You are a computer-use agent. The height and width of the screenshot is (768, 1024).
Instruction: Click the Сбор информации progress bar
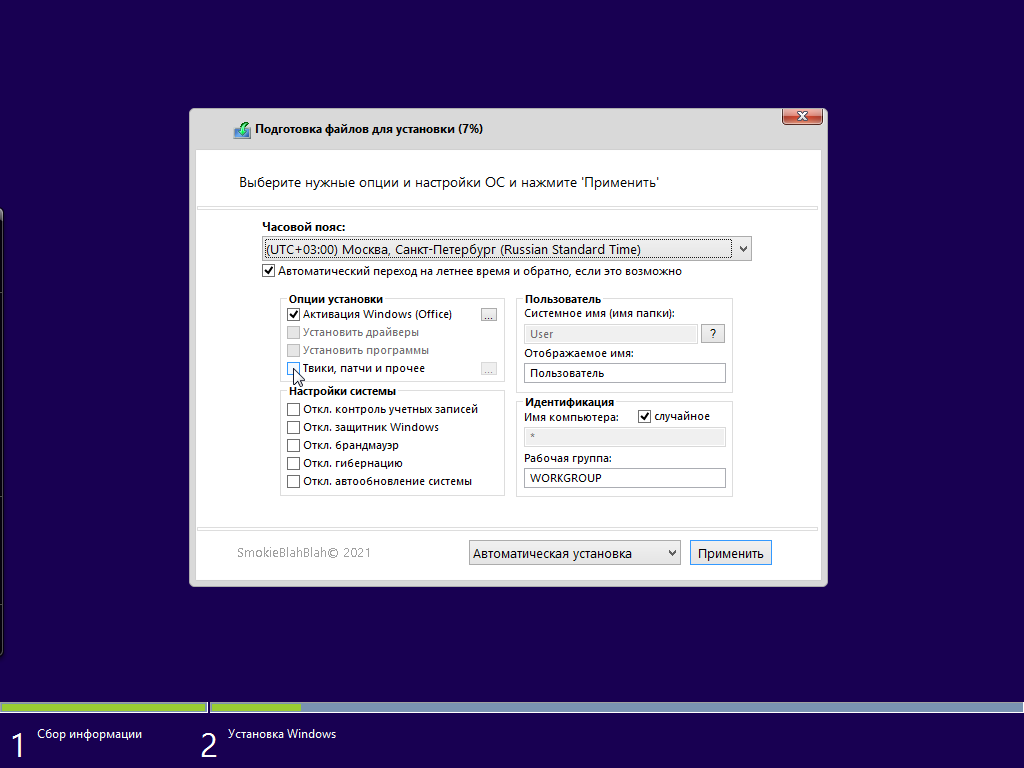click(103, 707)
